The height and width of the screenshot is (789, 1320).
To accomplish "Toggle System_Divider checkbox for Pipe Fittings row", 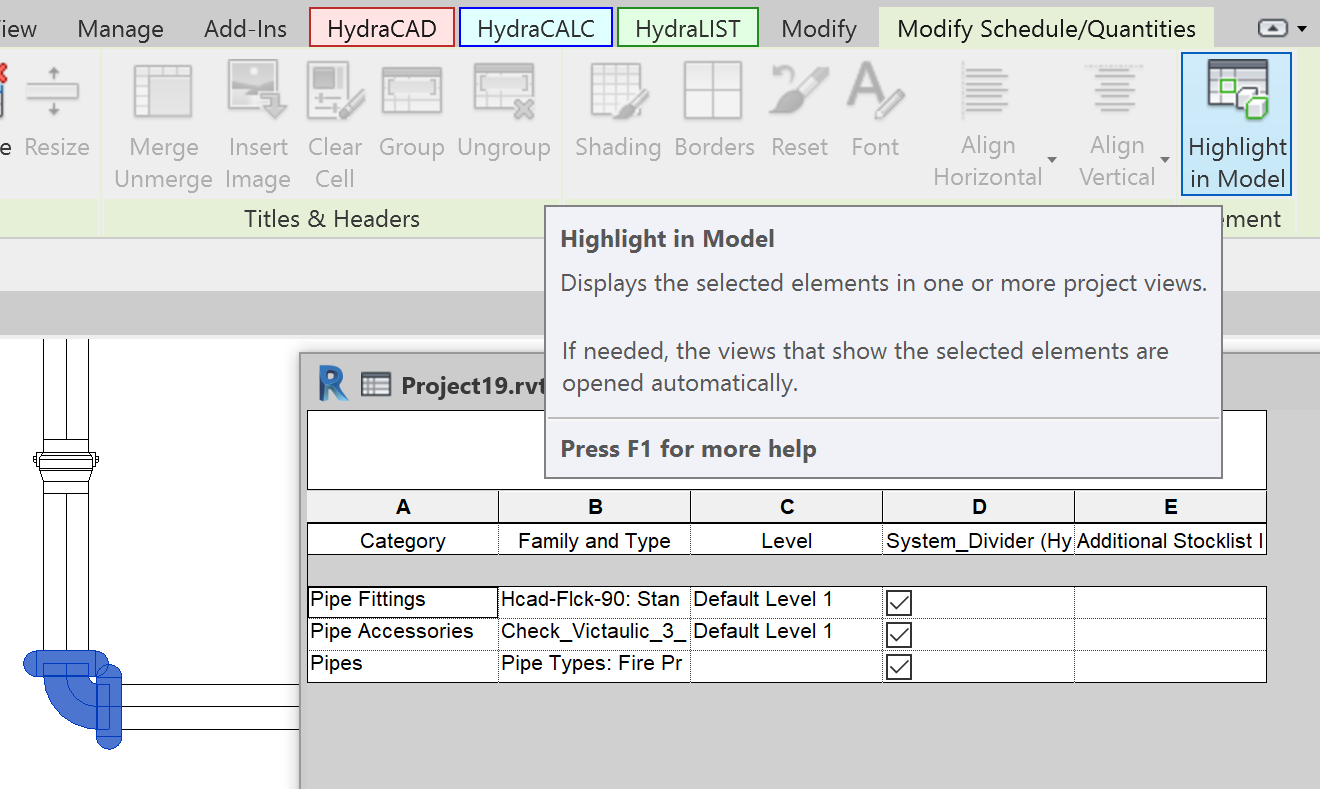I will 899,602.
